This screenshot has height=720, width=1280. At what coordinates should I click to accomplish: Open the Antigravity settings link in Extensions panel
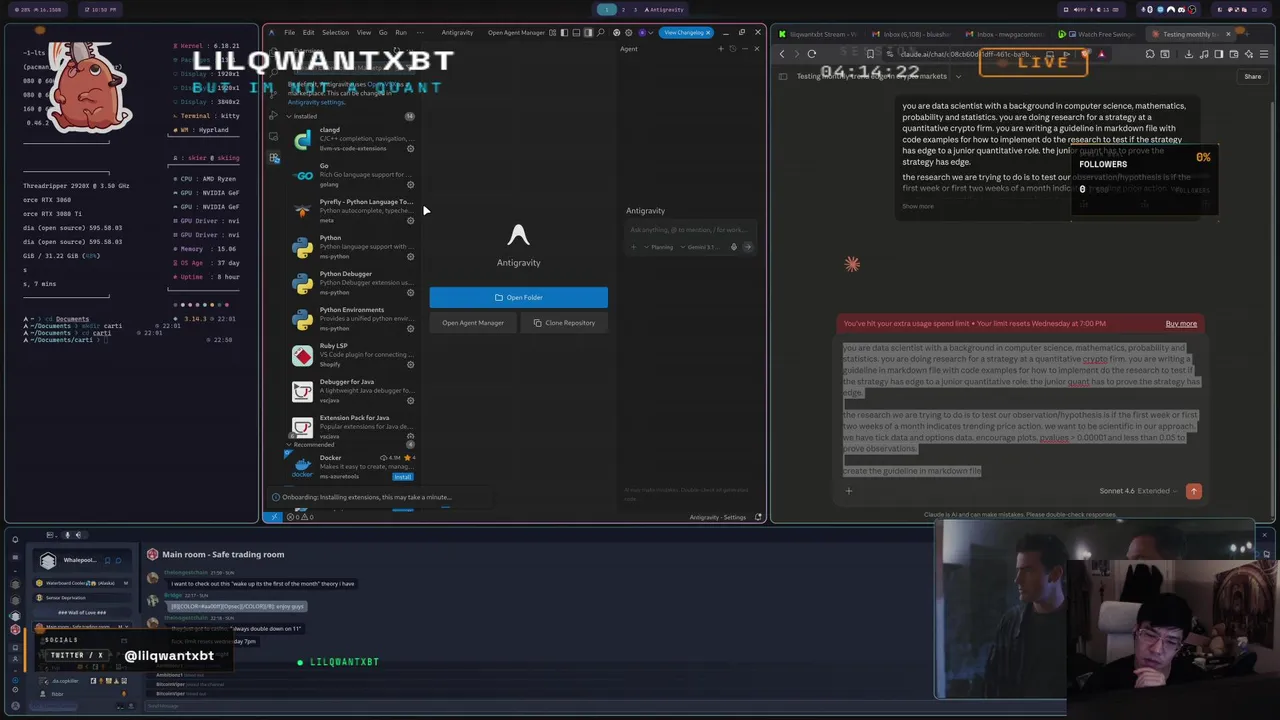[316, 102]
